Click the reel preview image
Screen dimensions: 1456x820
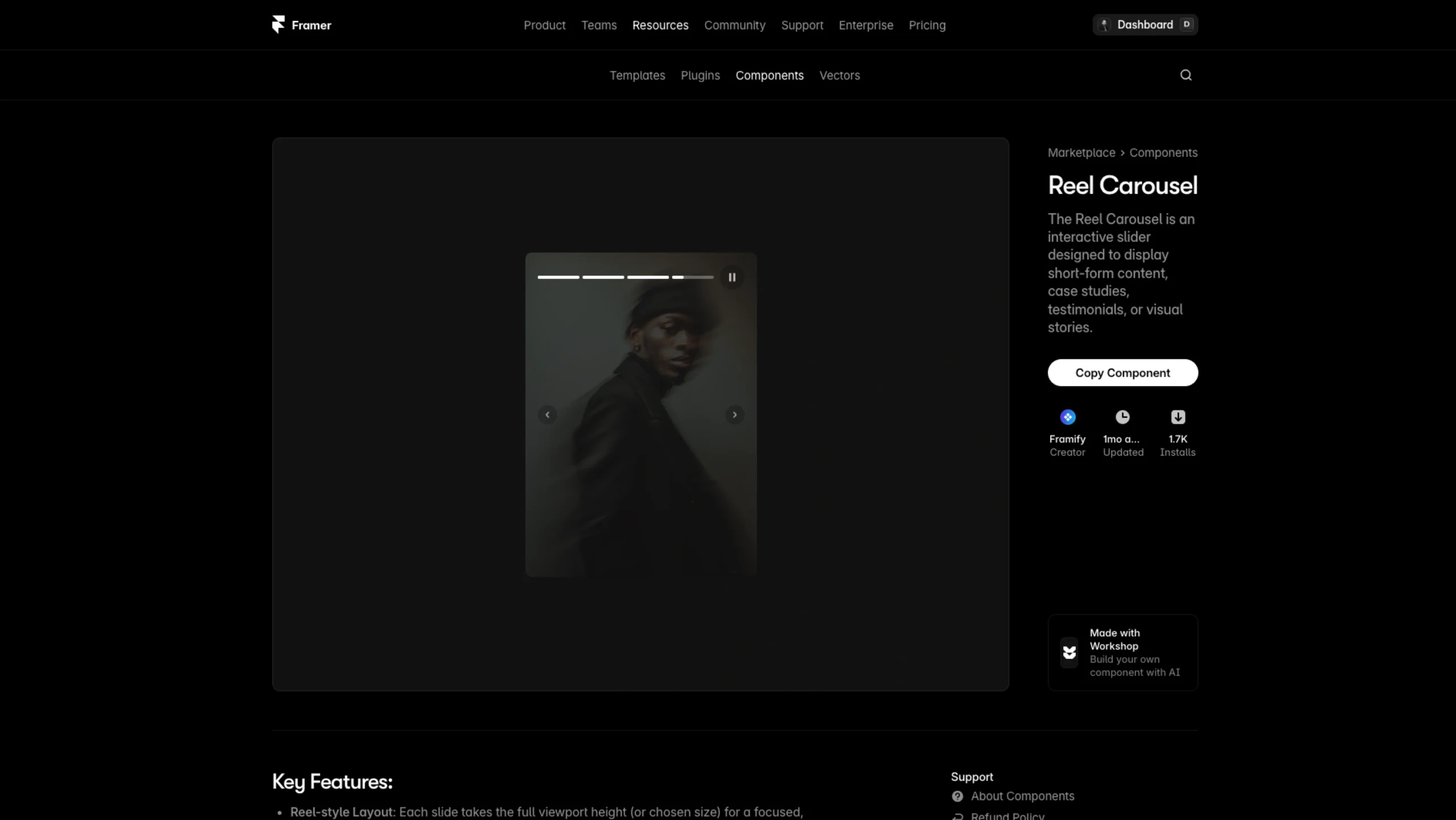tap(640, 414)
